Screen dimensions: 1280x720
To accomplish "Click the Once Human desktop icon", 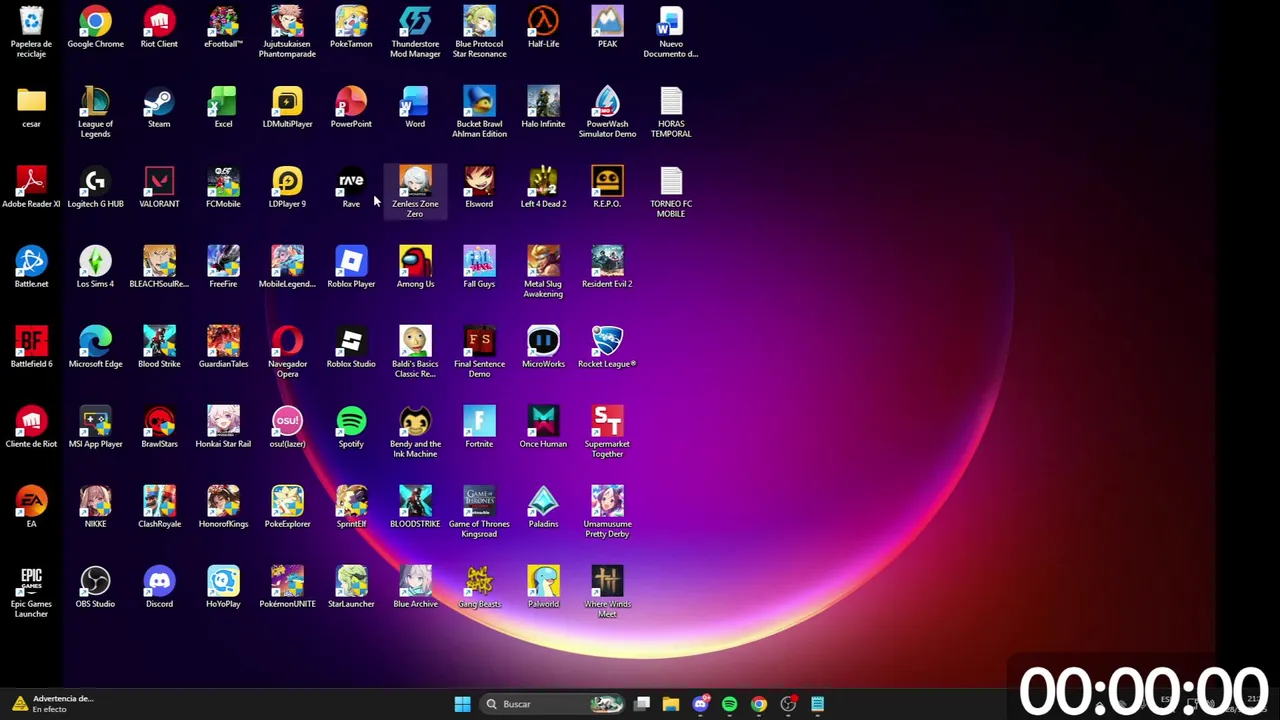I will (x=543, y=427).
